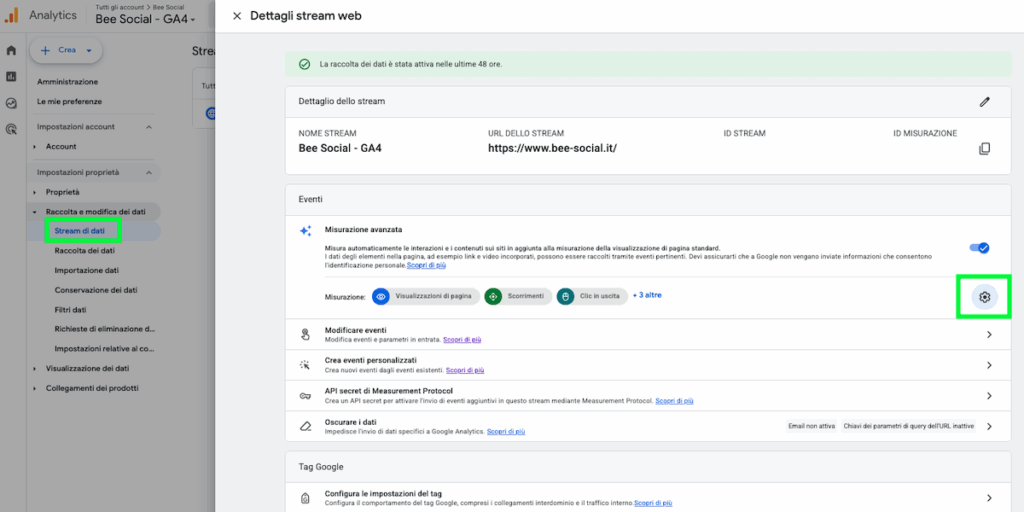Open Reports icon in left rail
Screen dimensions: 1024x512
[x=11, y=76]
